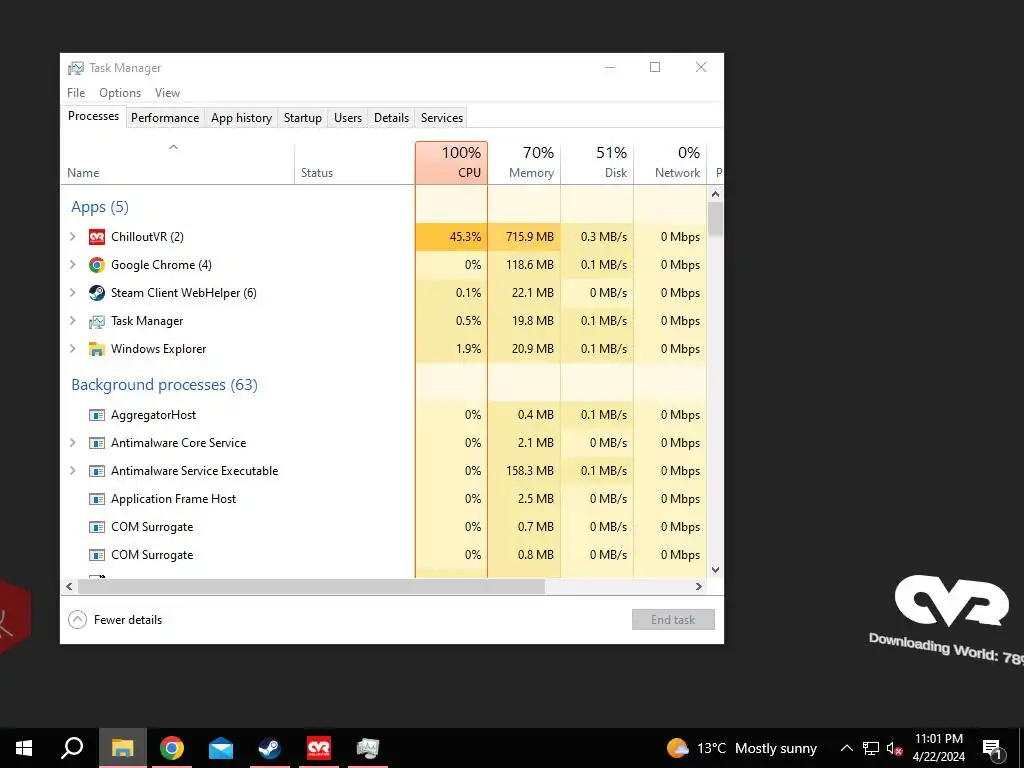Sort processes by CPU column
The height and width of the screenshot is (768, 1024).
coord(451,163)
